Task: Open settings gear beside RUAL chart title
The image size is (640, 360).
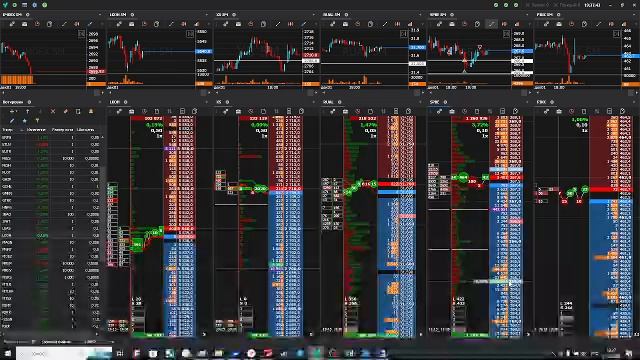Action: 346,15
